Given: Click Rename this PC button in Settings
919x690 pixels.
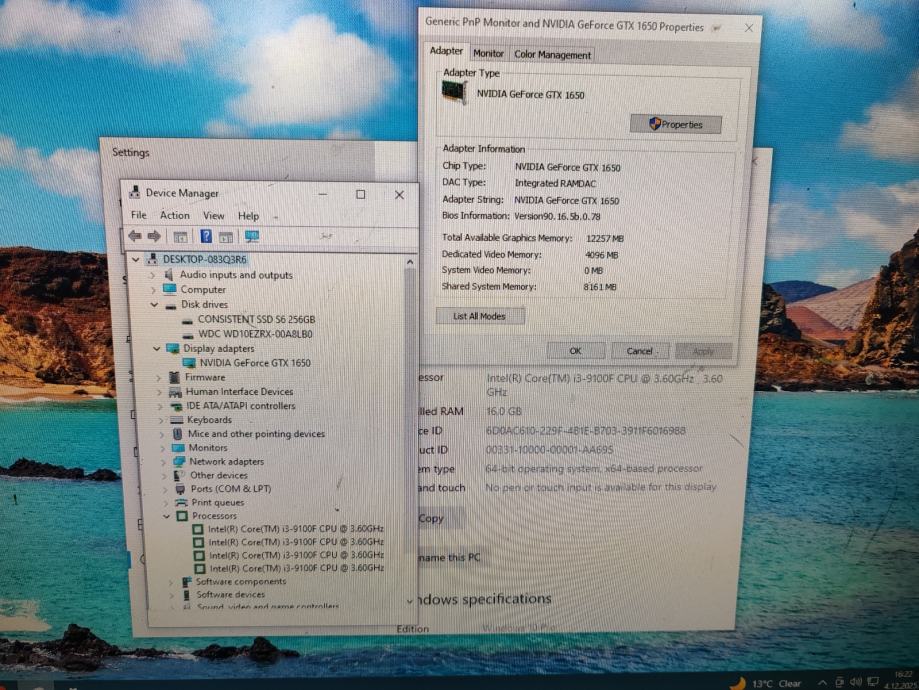Looking at the screenshot, I should pos(450,558).
